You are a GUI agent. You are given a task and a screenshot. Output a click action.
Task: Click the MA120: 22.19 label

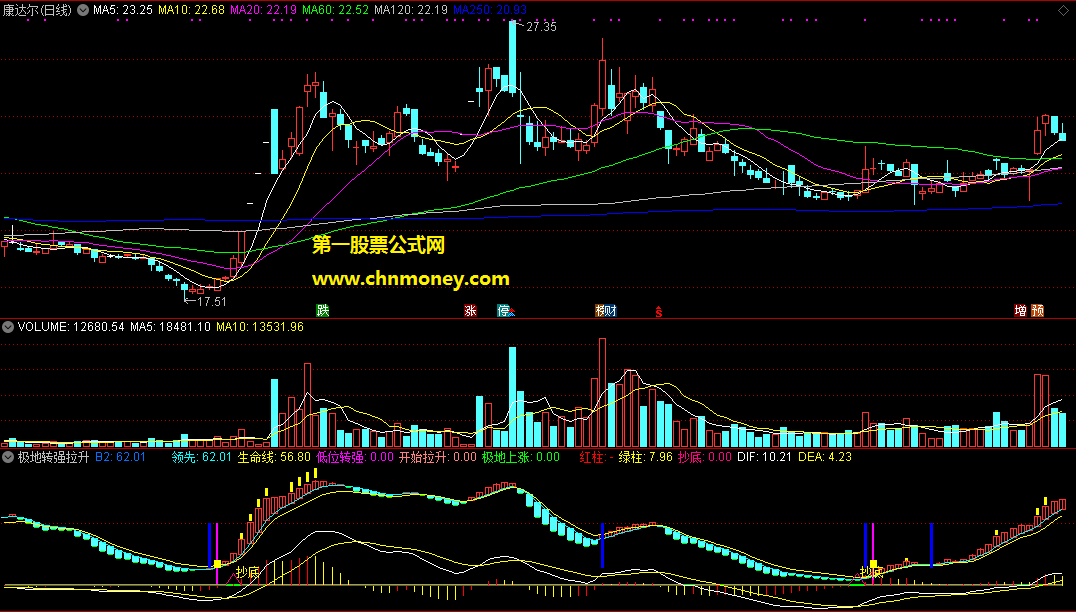click(410, 10)
